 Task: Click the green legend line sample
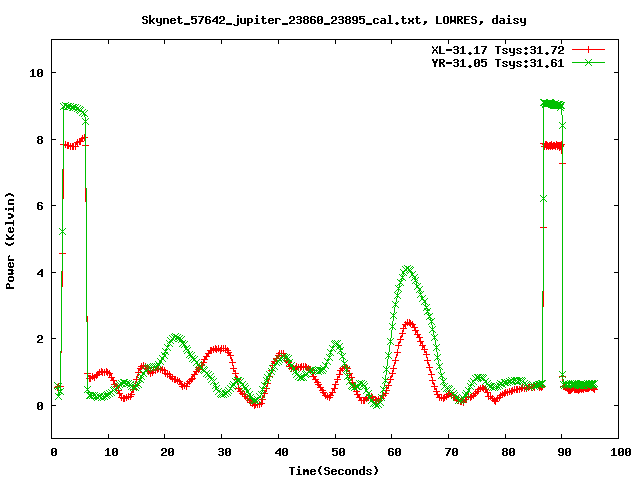pyautogui.click(x=588, y=62)
